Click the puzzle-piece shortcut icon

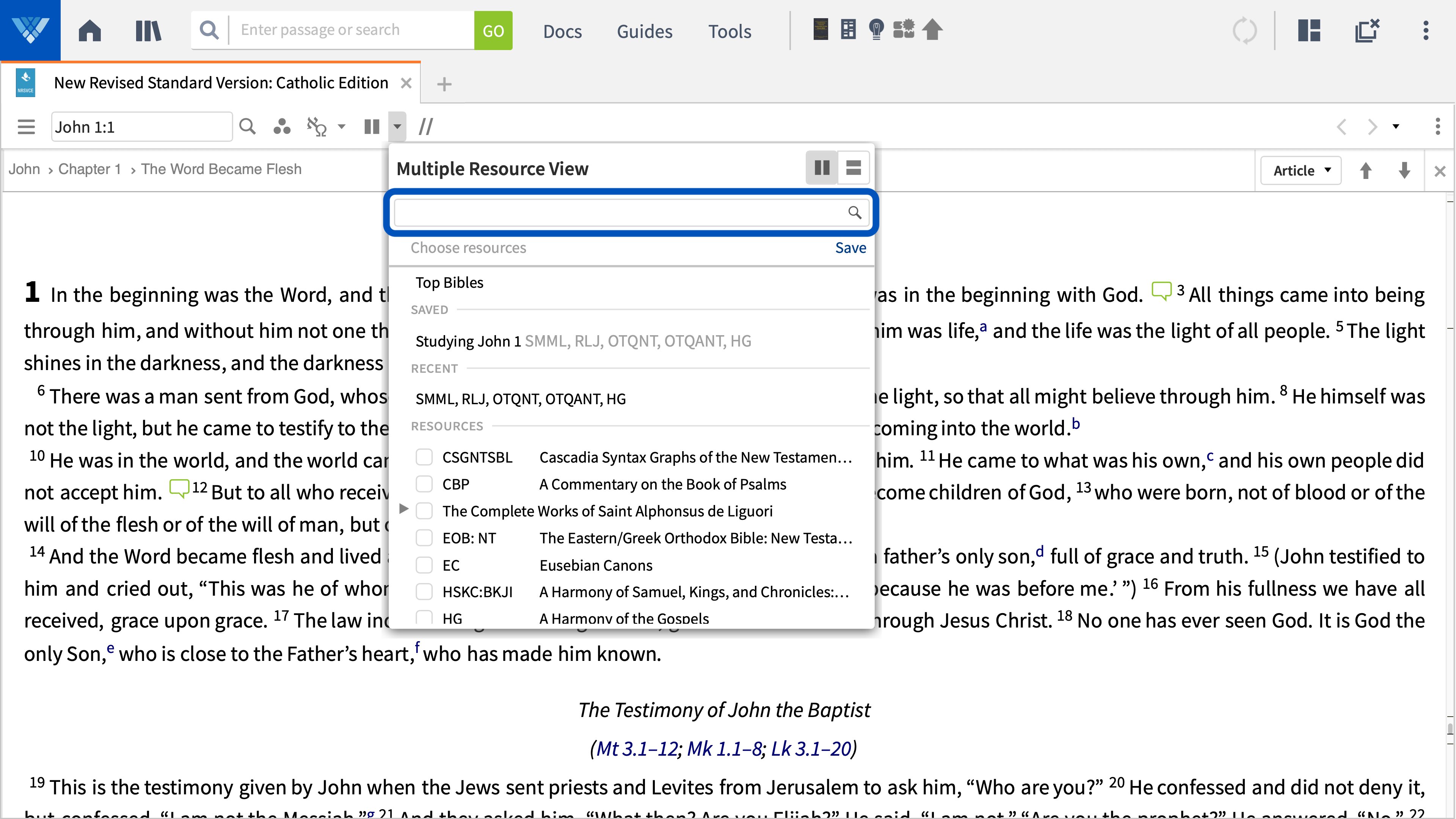point(904,30)
